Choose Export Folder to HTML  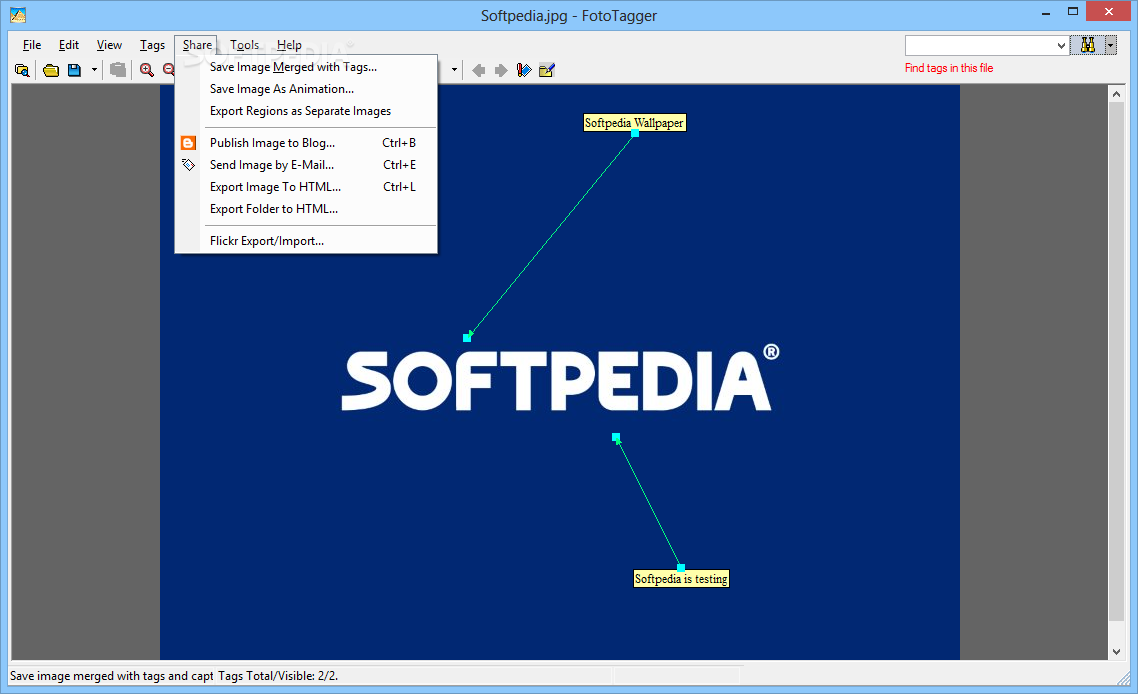tap(306, 209)
